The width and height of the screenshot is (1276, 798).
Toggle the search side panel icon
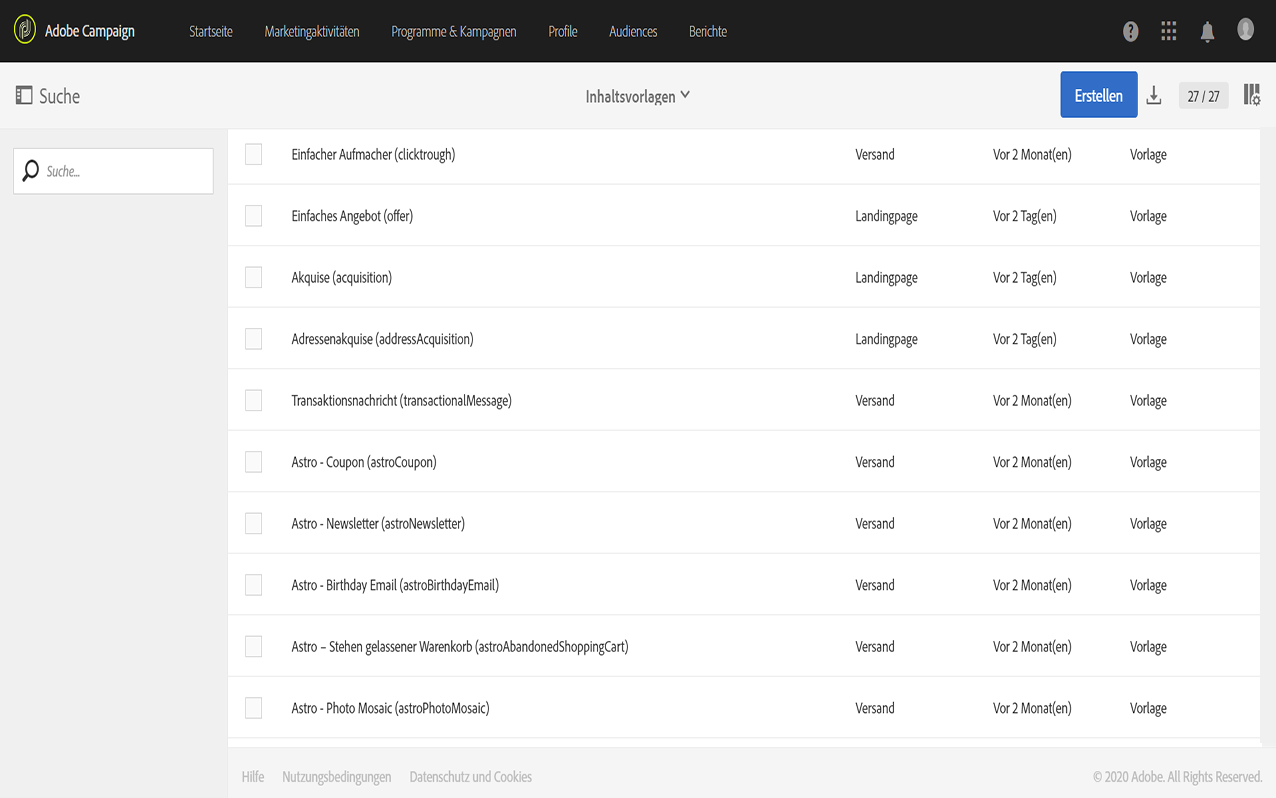coord(24,96)
